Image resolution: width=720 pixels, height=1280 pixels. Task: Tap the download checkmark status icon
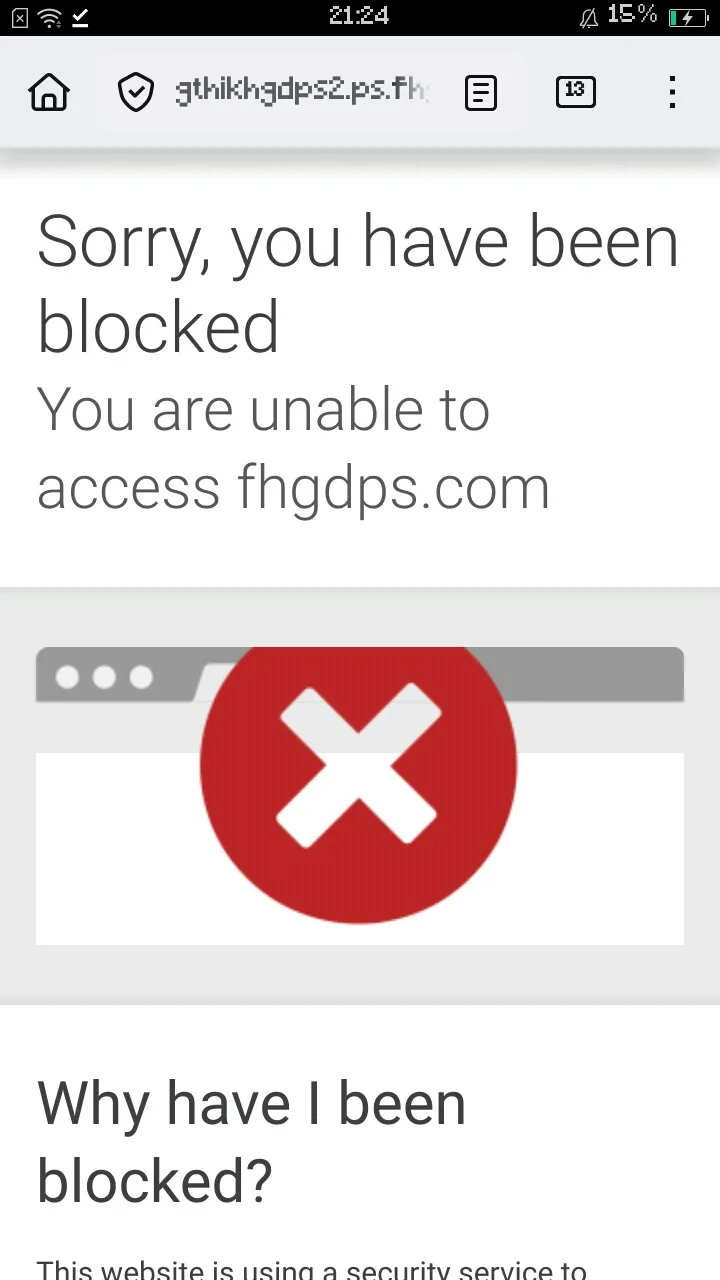coord(79,17)
